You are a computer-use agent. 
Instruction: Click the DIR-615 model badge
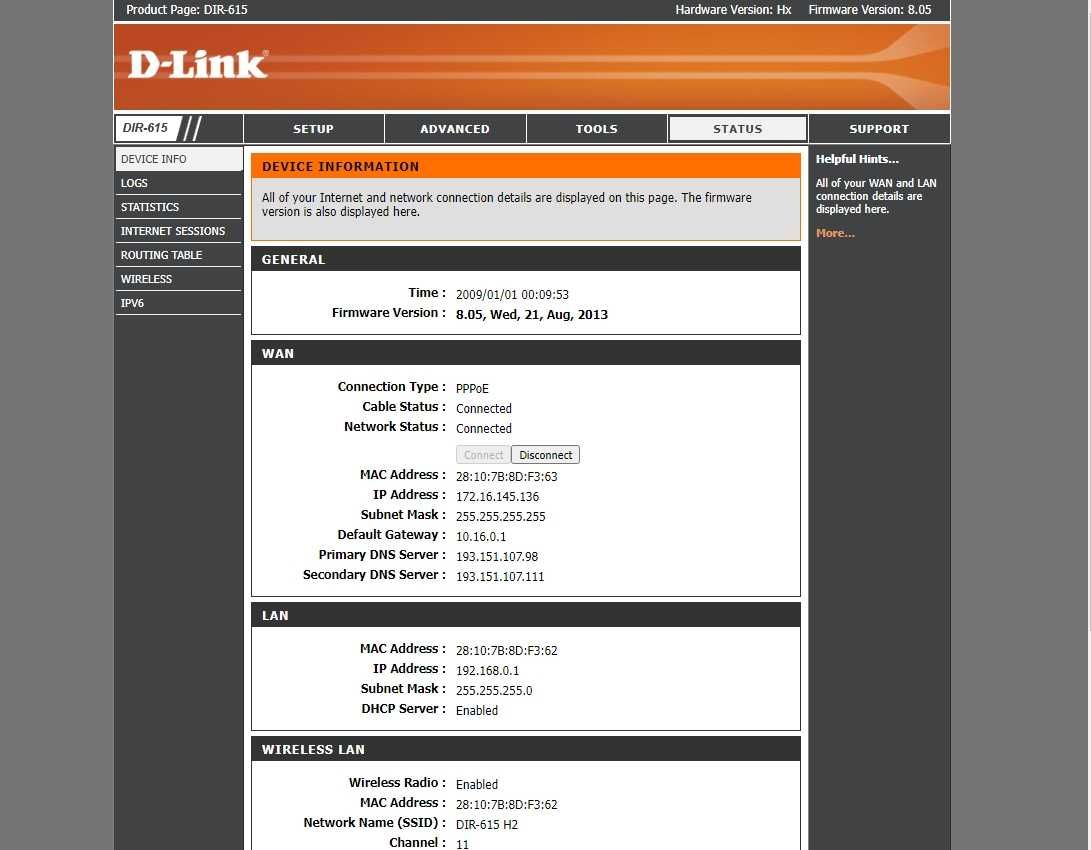[x=145, y=128]
